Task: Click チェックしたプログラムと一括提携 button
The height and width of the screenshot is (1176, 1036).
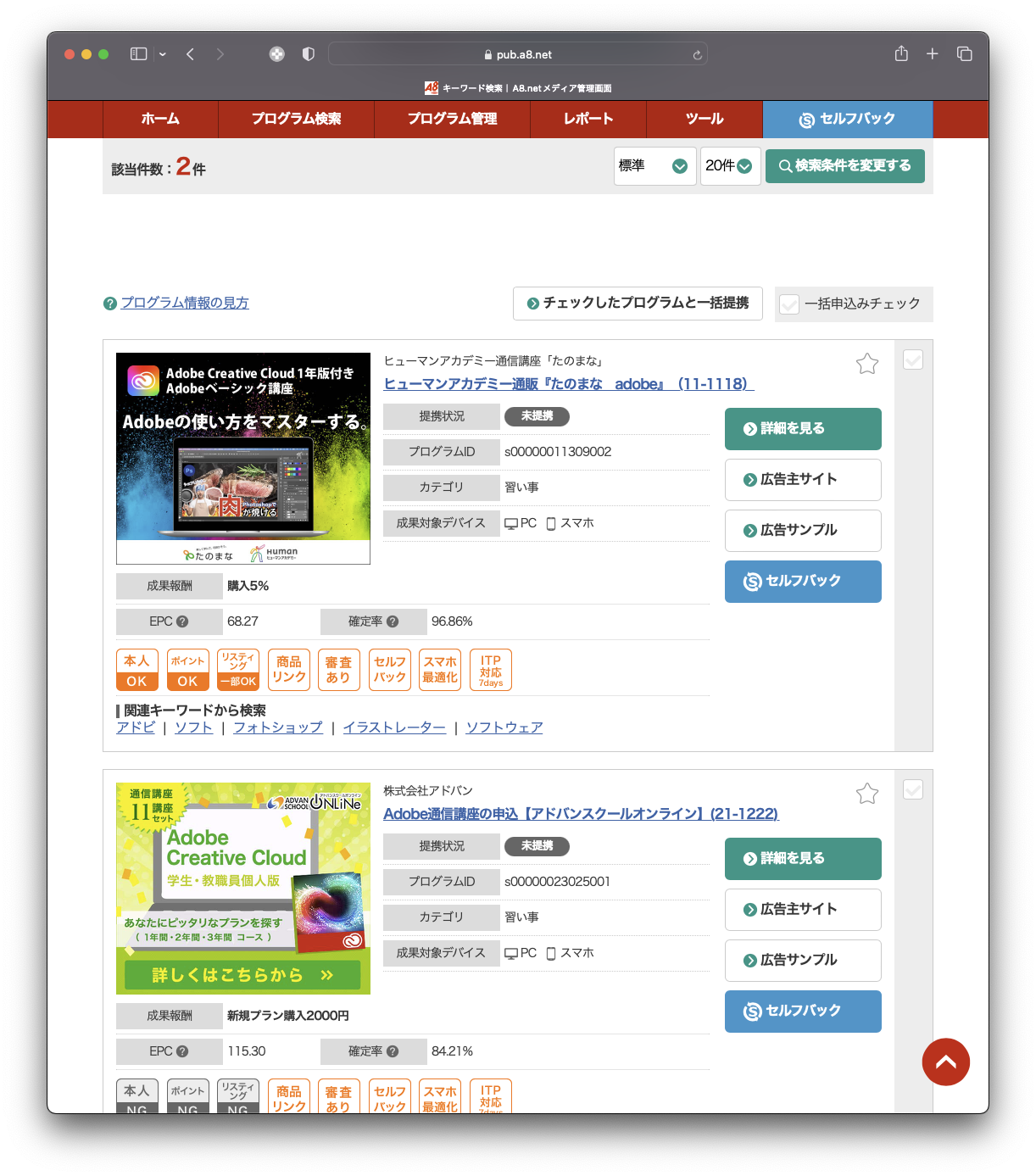Action: tap(638, 304)
